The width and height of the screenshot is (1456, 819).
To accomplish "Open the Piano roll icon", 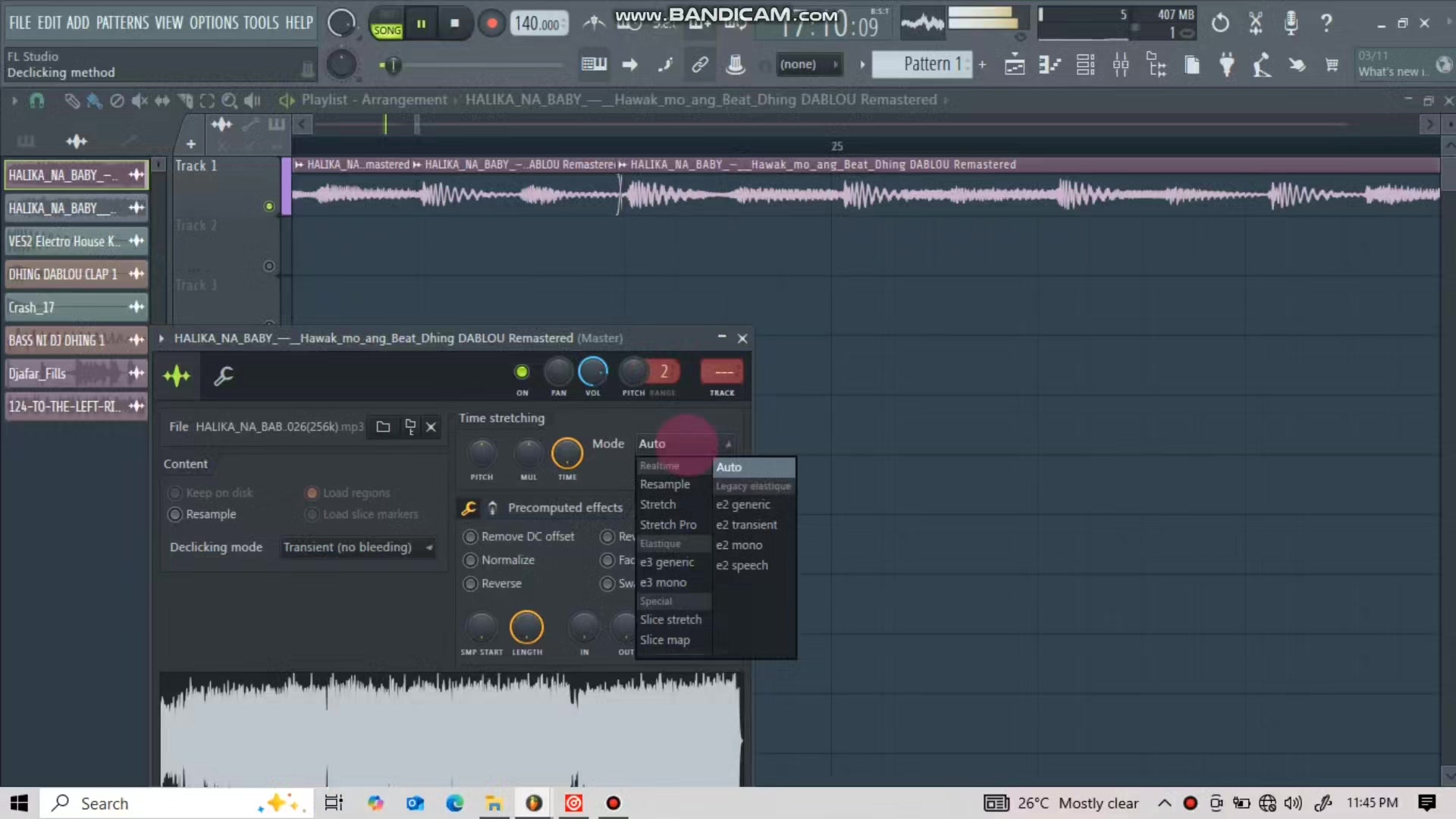I will pyautogui.click(x=1050, y=65).
